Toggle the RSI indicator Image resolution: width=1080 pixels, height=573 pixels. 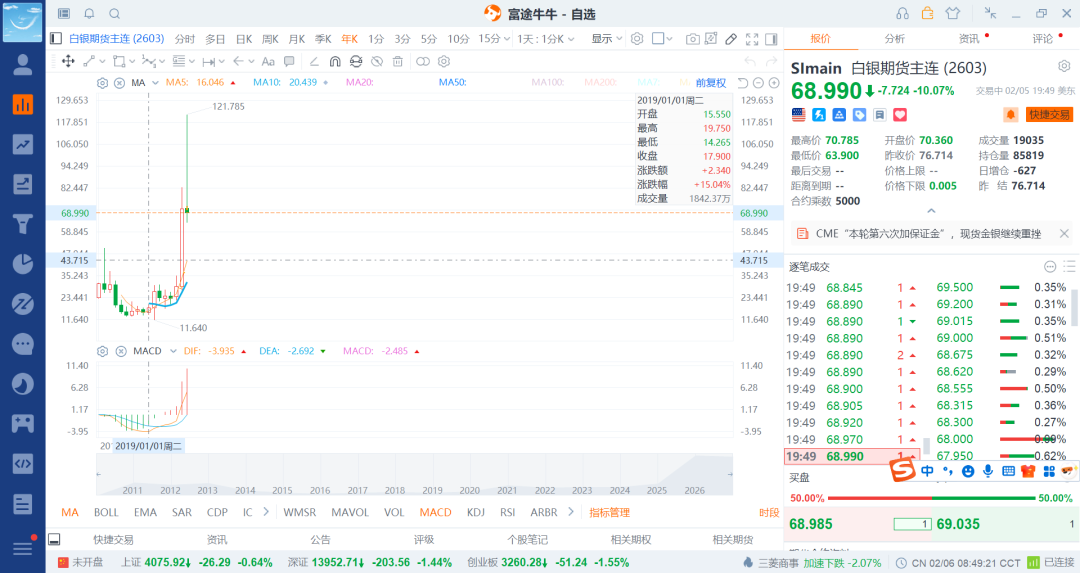coord(508,512)
